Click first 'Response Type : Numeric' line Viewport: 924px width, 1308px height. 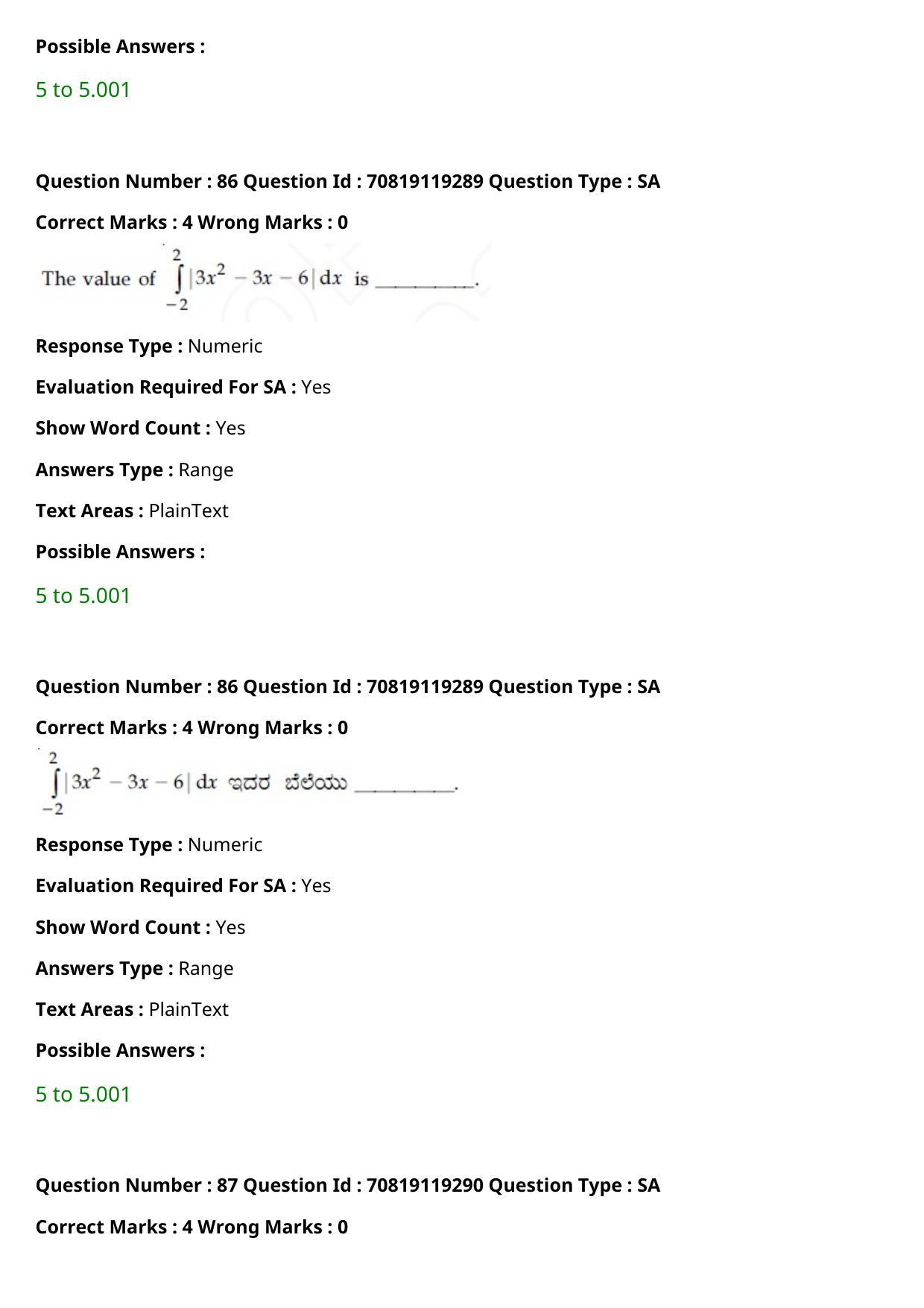pyautogui.click(x=149, y=346)
